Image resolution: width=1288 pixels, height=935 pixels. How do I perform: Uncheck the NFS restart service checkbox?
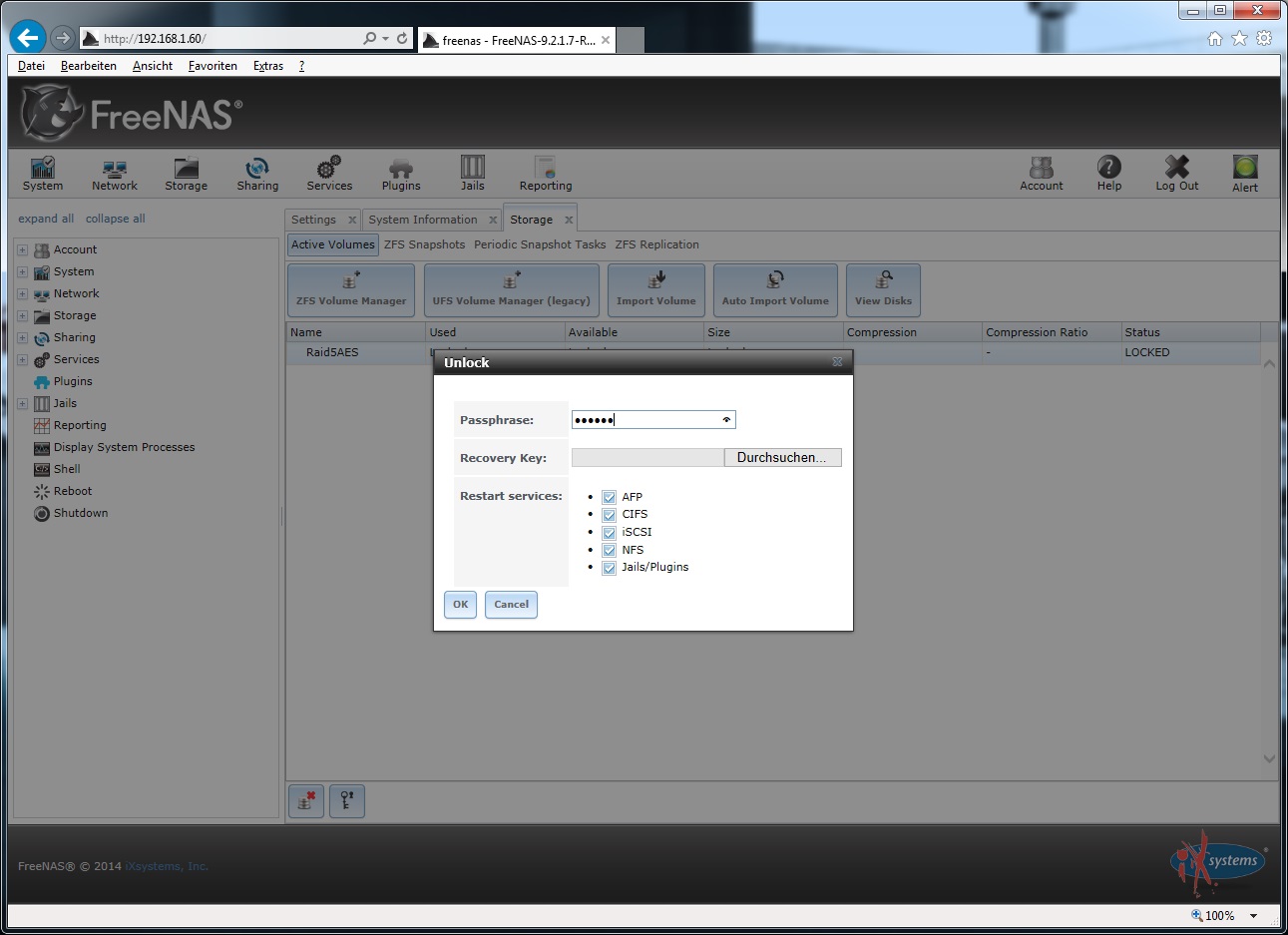[609, 550]
